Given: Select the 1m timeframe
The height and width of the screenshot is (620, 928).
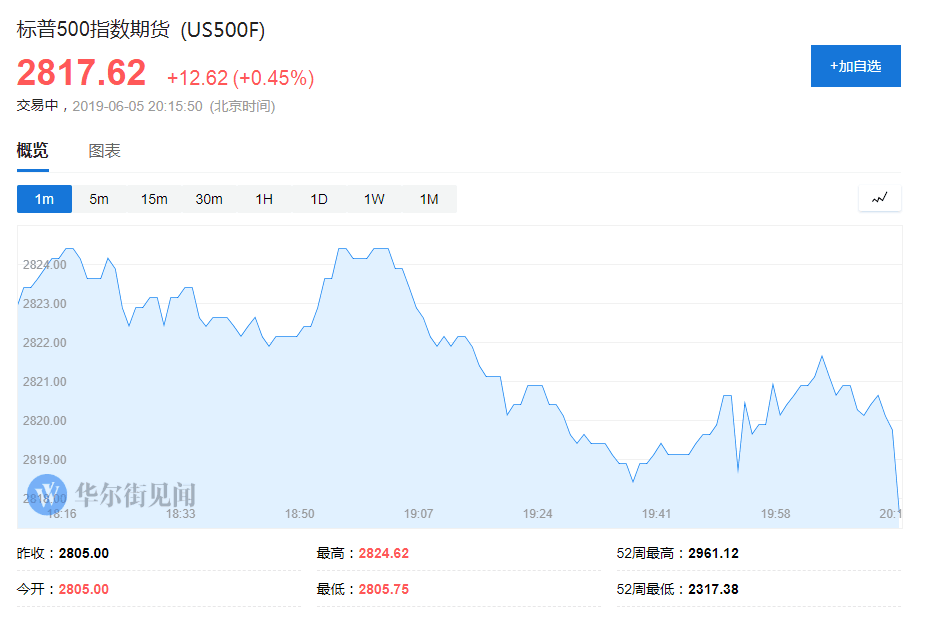Looking at the screenshot, I should click(x=44, y=199).
